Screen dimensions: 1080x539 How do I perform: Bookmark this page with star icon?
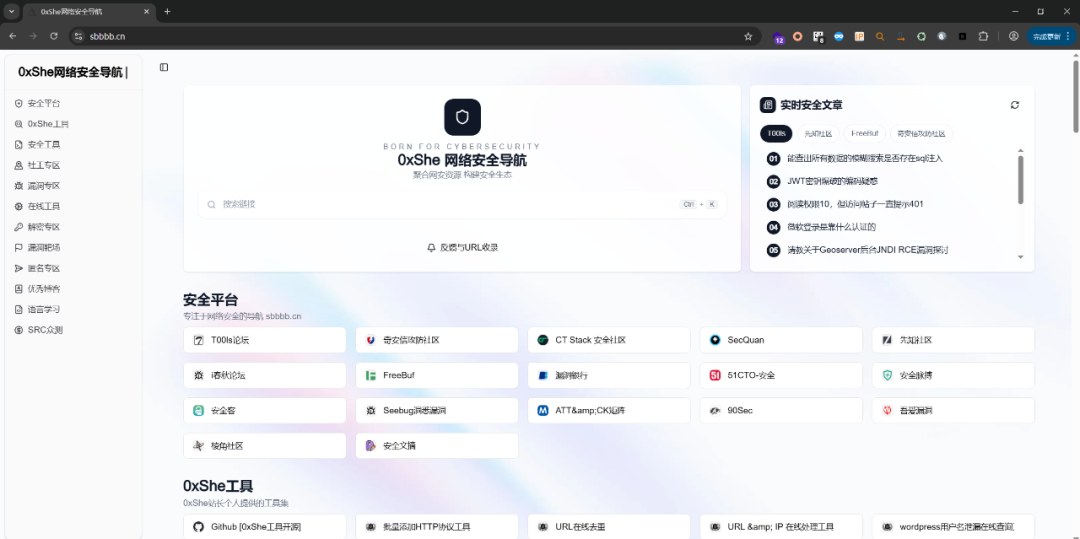click(748, 36)
